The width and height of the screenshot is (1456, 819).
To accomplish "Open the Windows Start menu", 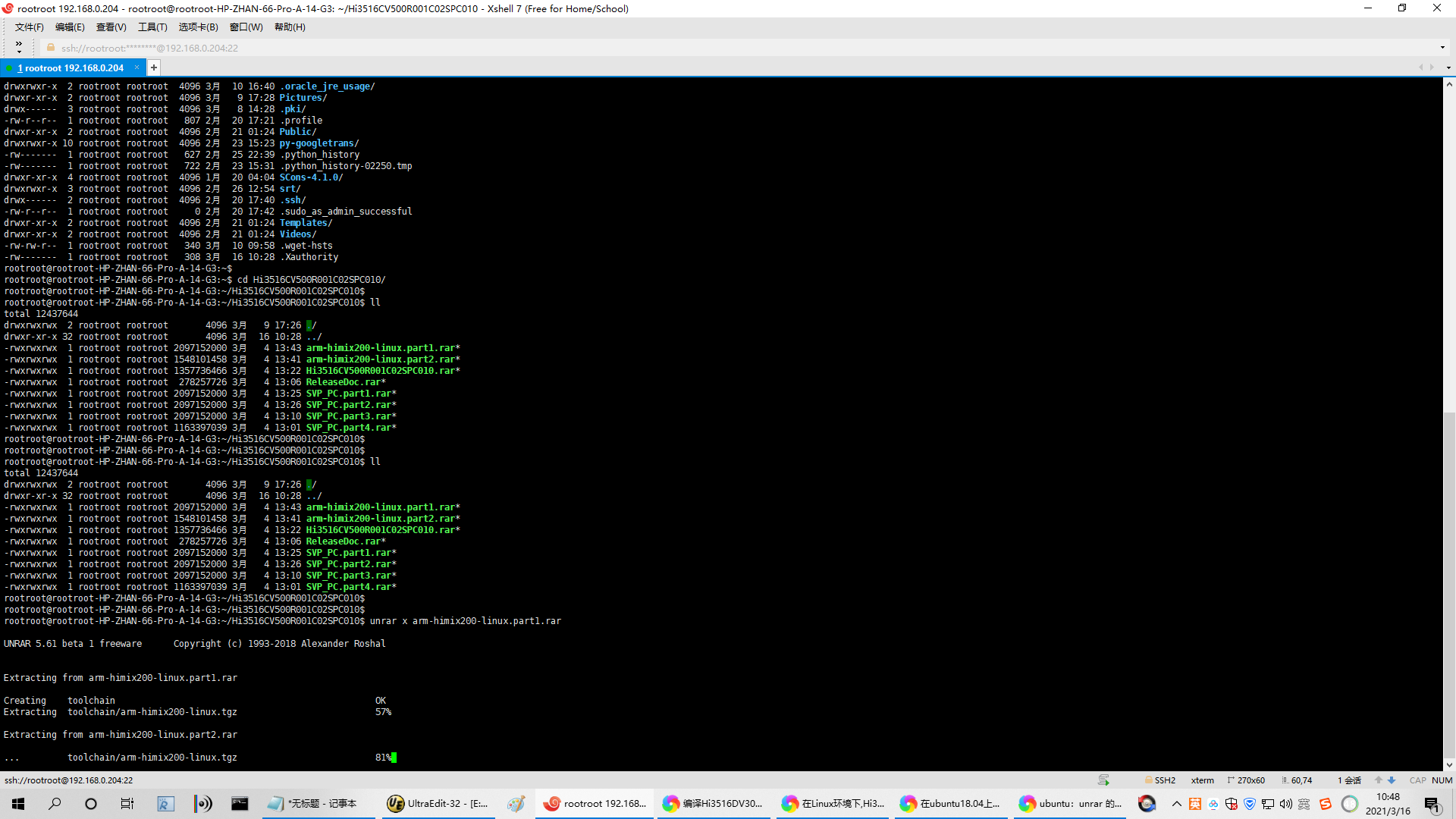I will pyautogui.click(x=18, y=804).
